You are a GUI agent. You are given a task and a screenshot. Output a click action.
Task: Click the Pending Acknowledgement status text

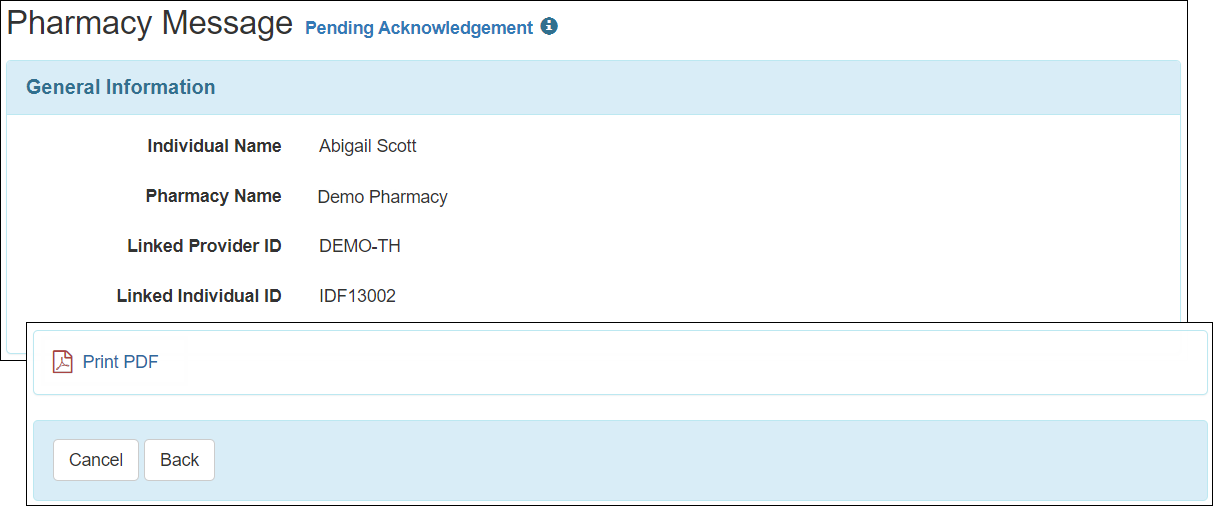419,28
